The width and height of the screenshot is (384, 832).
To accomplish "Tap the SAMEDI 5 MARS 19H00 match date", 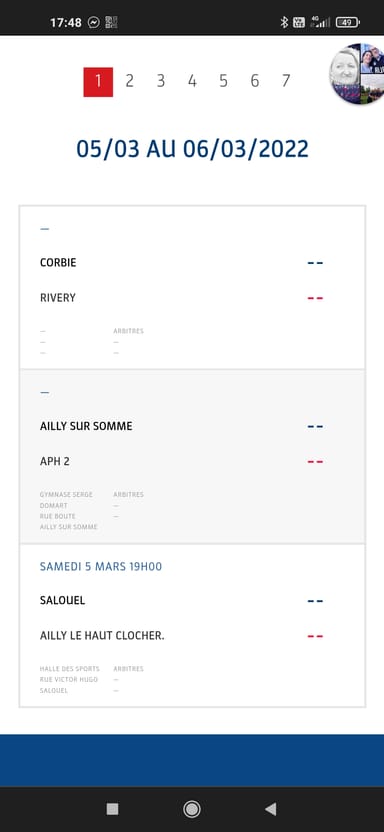I will pos(101,567).
